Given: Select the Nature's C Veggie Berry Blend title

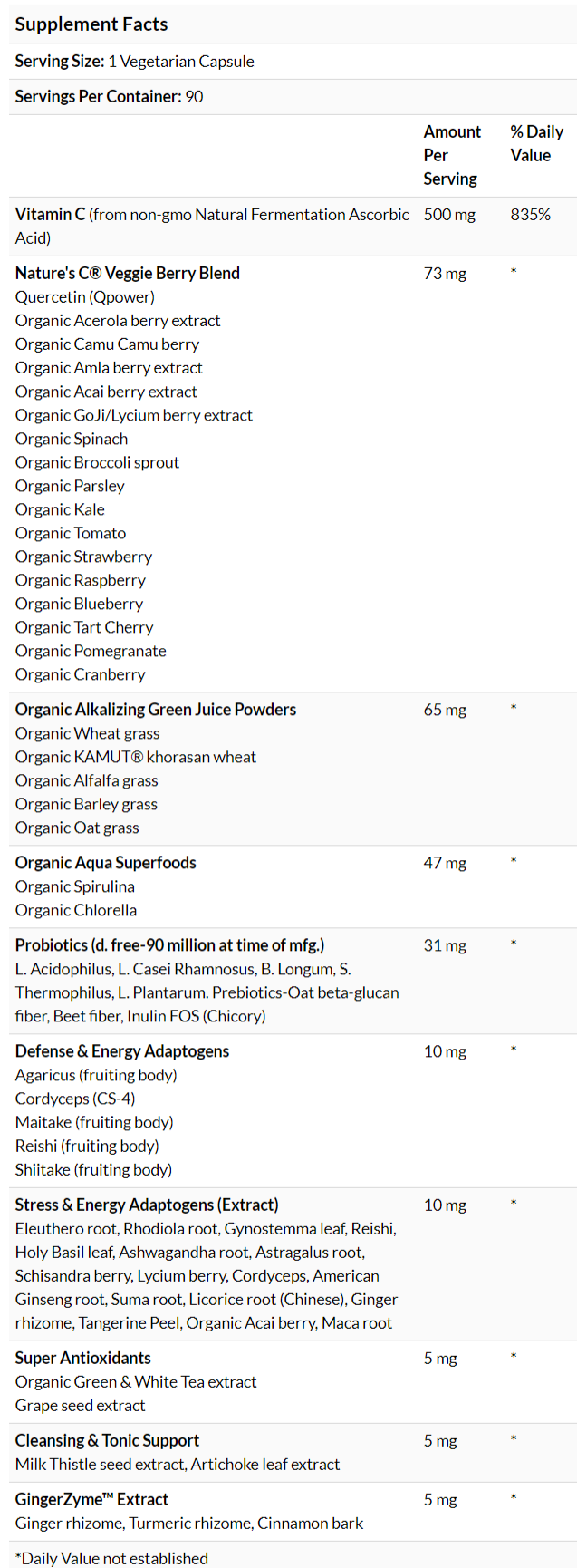Looking at the screenshot, I should tap(128, 274).
